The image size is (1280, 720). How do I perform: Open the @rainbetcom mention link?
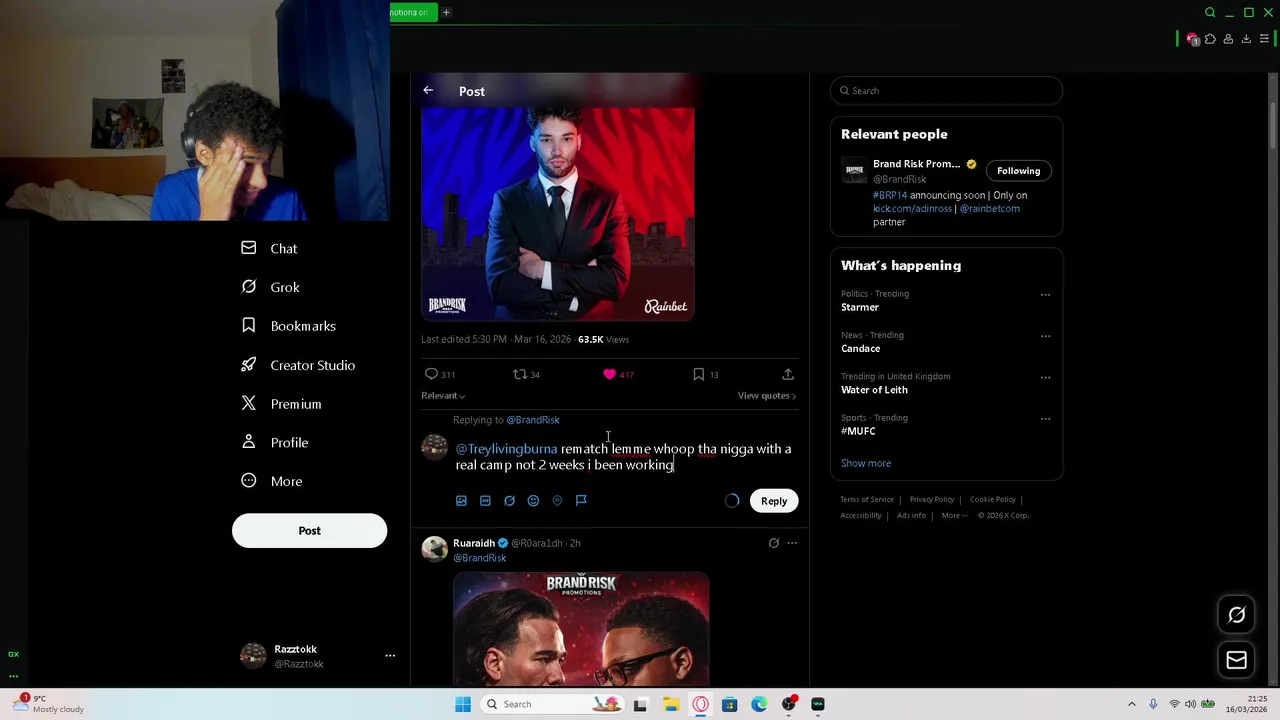click(990, 208)
